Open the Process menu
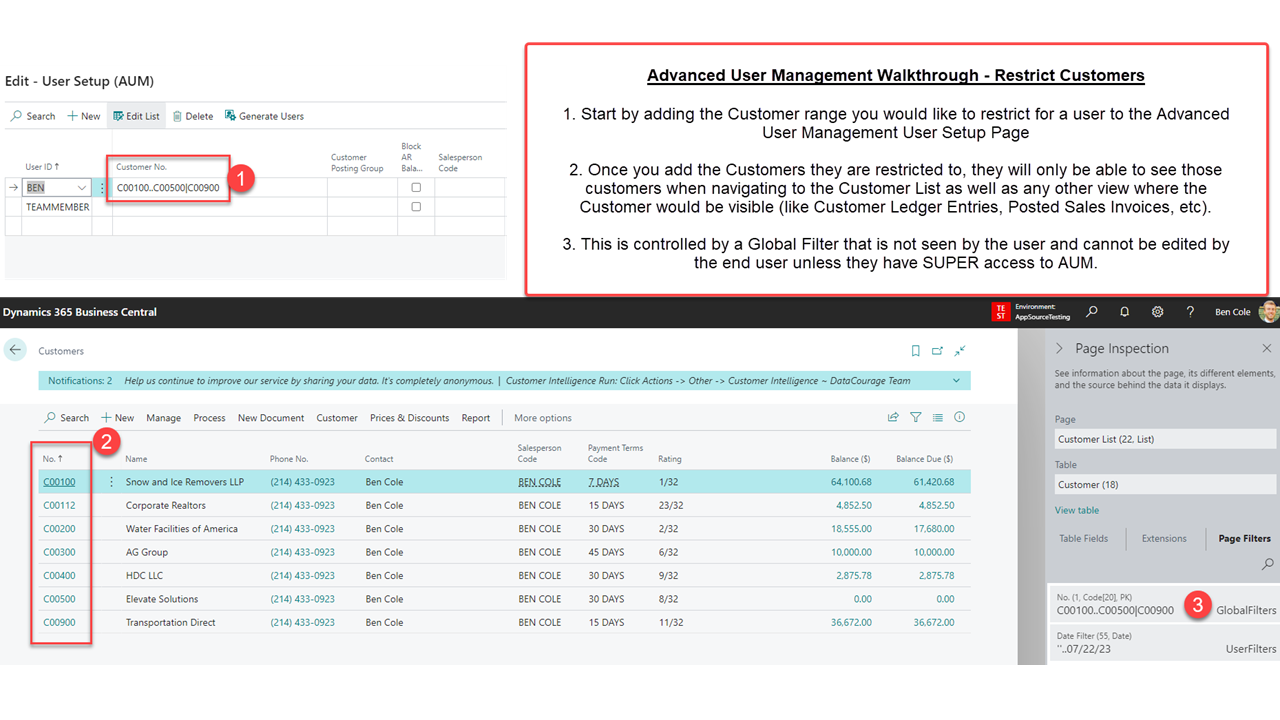Image resolution: width=1280 pixels, height=720 pixels. point(209,418)
